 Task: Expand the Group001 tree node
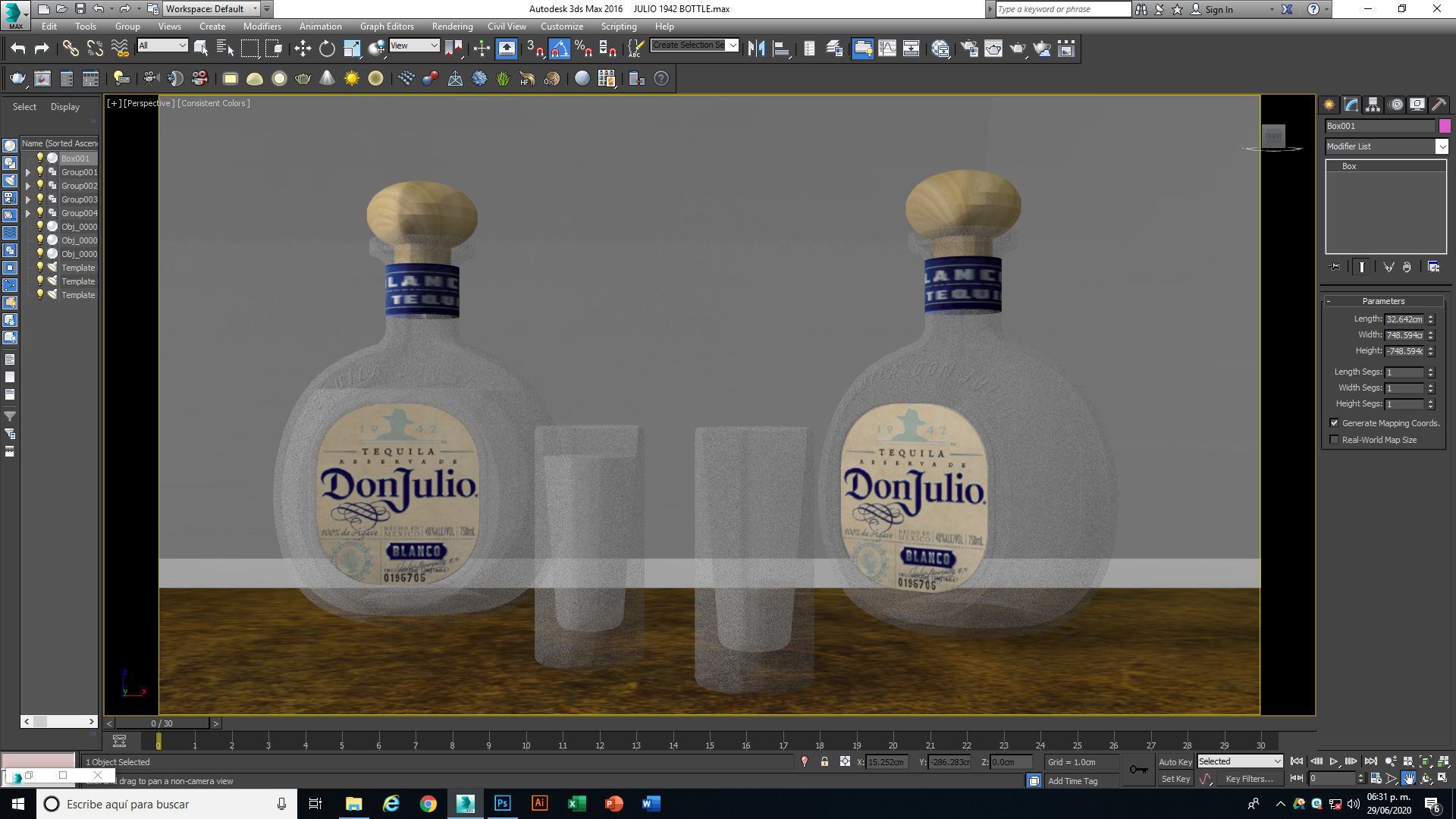28,172
